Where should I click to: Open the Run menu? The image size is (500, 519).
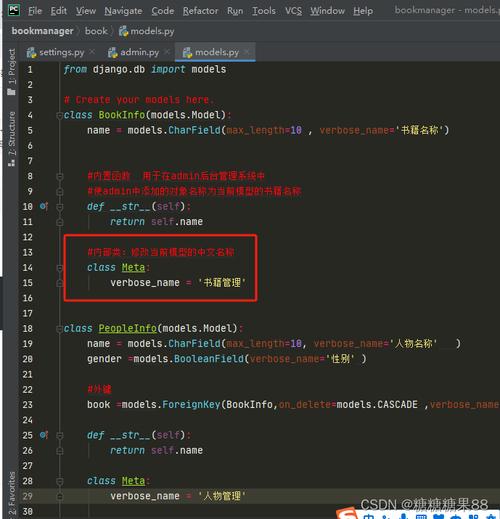(235, 11)
